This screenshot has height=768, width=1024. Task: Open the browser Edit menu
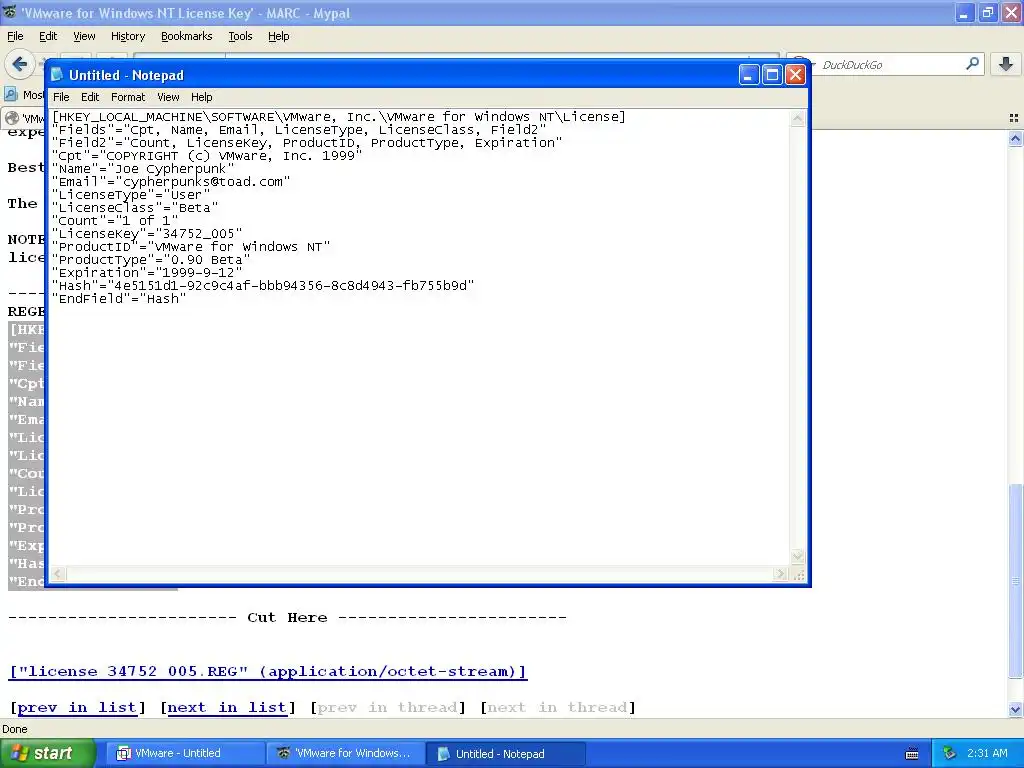coord(48,36)
